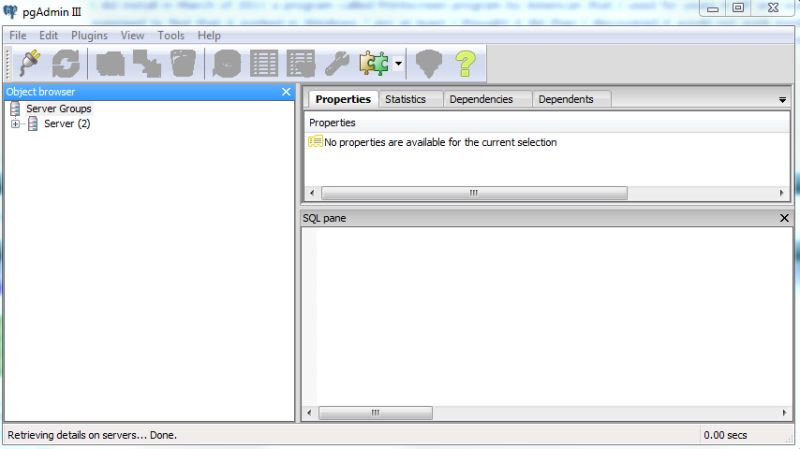Image resolution: width=800 pixels, height=449 pixels.
Task: Click the SQL pane left scroll arrow
Action: [309, 412]
